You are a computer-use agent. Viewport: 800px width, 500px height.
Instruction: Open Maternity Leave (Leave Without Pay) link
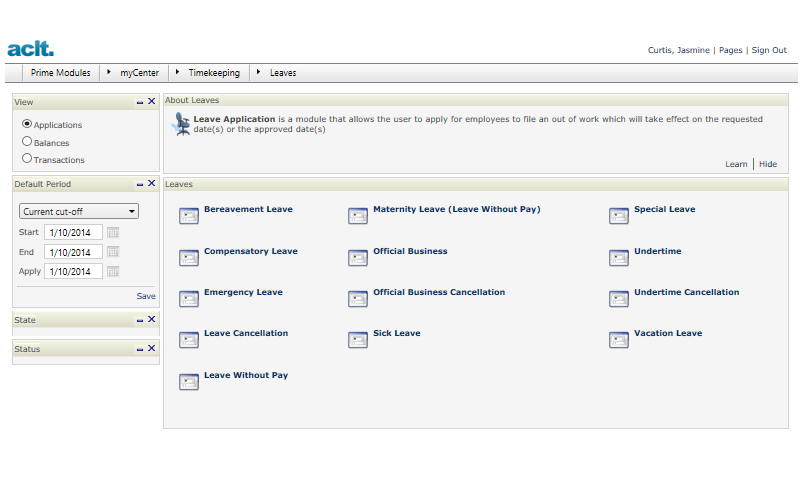click(457, 209)
